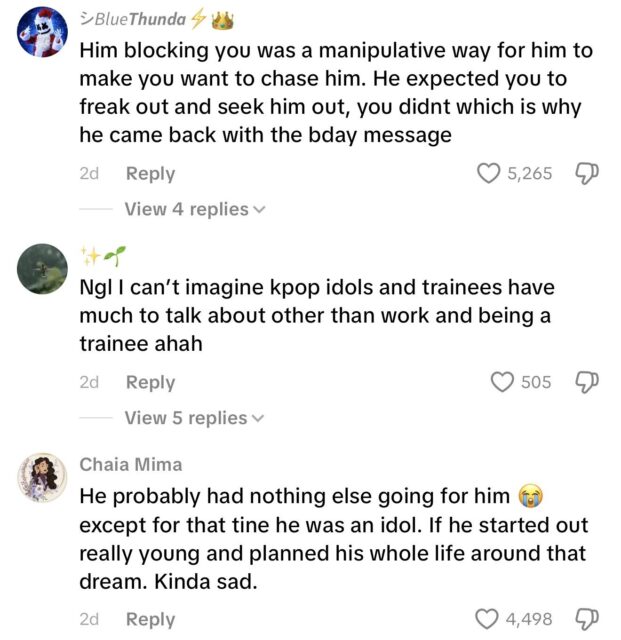This screenshot has width=621, height=640.
Task: Like Chaia Mima's comment
Action: tap(488, 620)
